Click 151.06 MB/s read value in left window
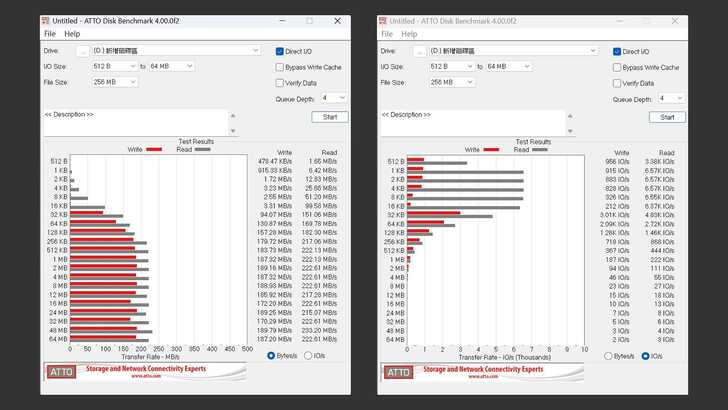Screen dimensions: 728x410 pyautogui.click(x=319, y=215)
